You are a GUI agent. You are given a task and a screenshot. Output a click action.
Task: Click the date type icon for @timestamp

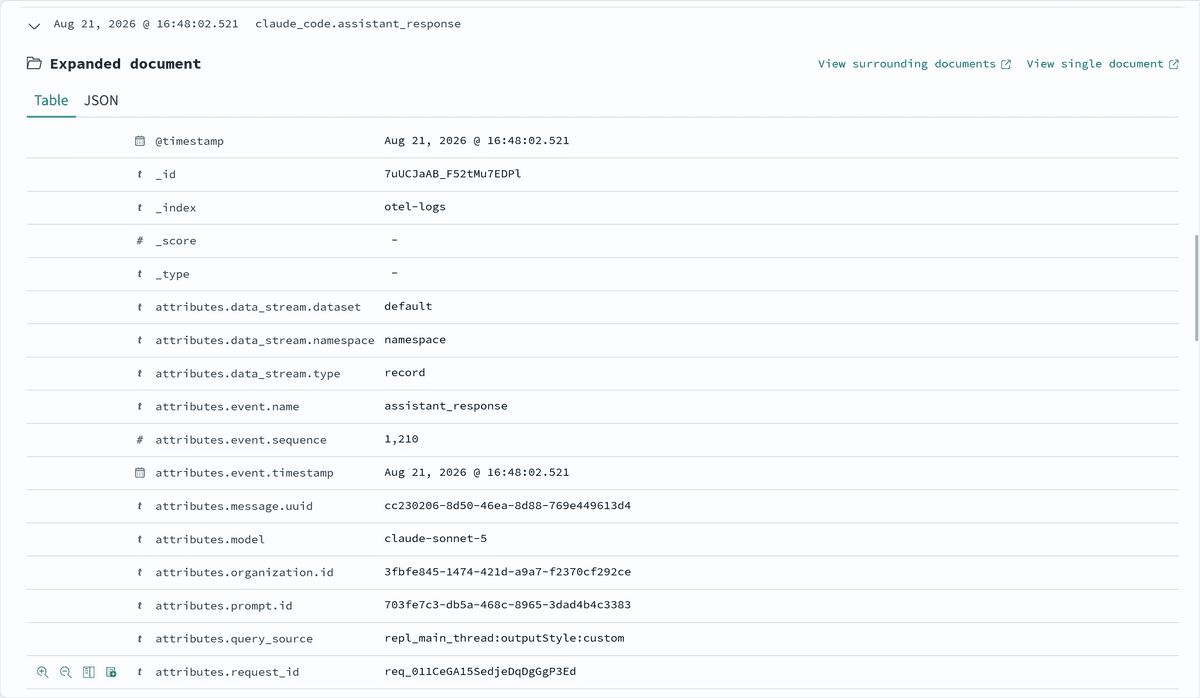[x=140, y=141]
